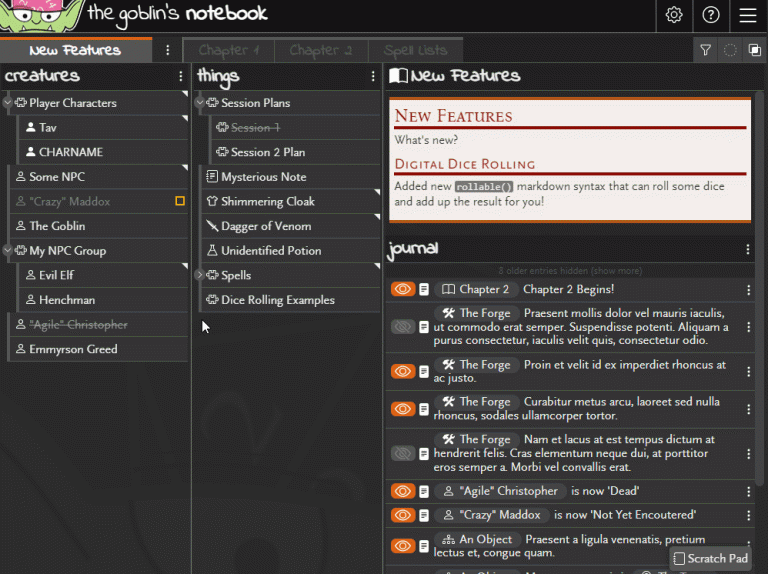768x574 pixels.
Task: Collapse the Session Plans group
Action: click(200, 103)
